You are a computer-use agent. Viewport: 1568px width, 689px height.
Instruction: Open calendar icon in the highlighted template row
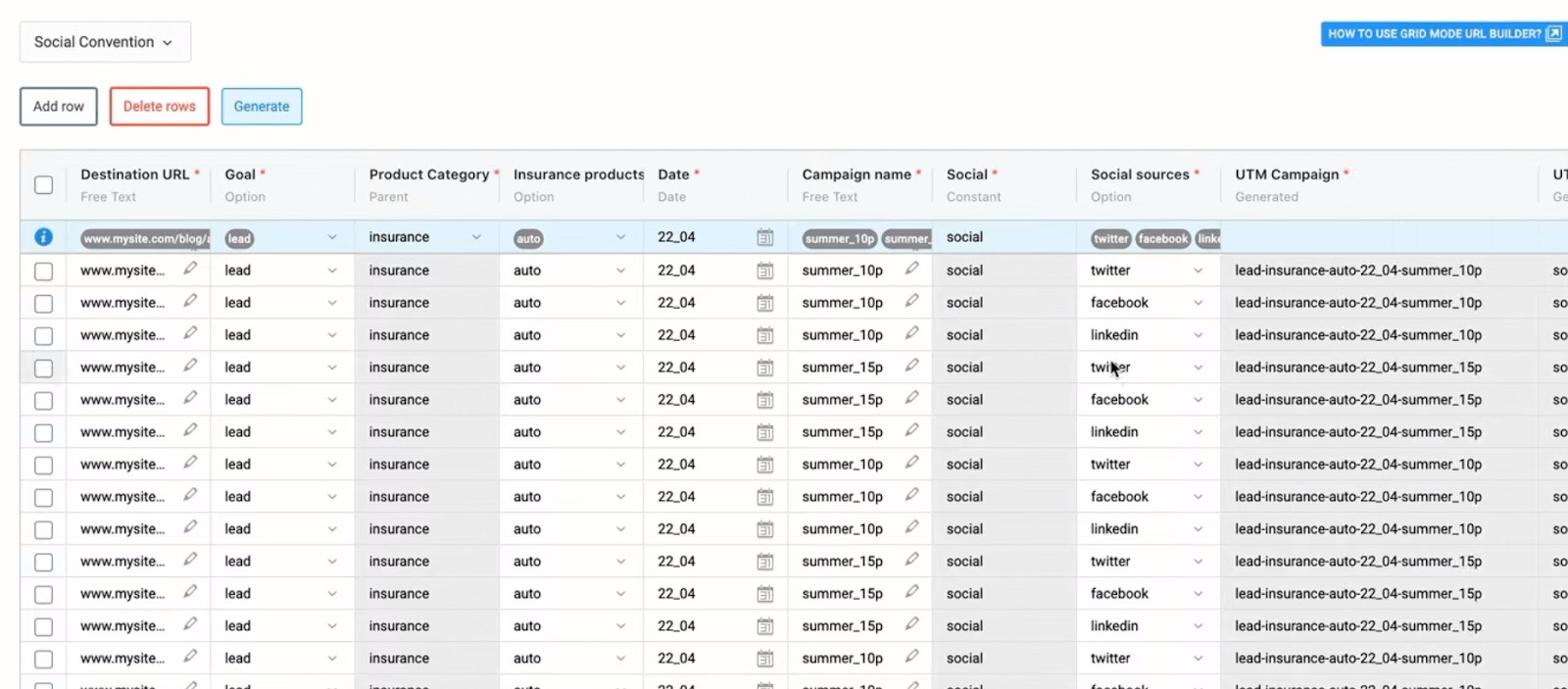click(765, 237)
